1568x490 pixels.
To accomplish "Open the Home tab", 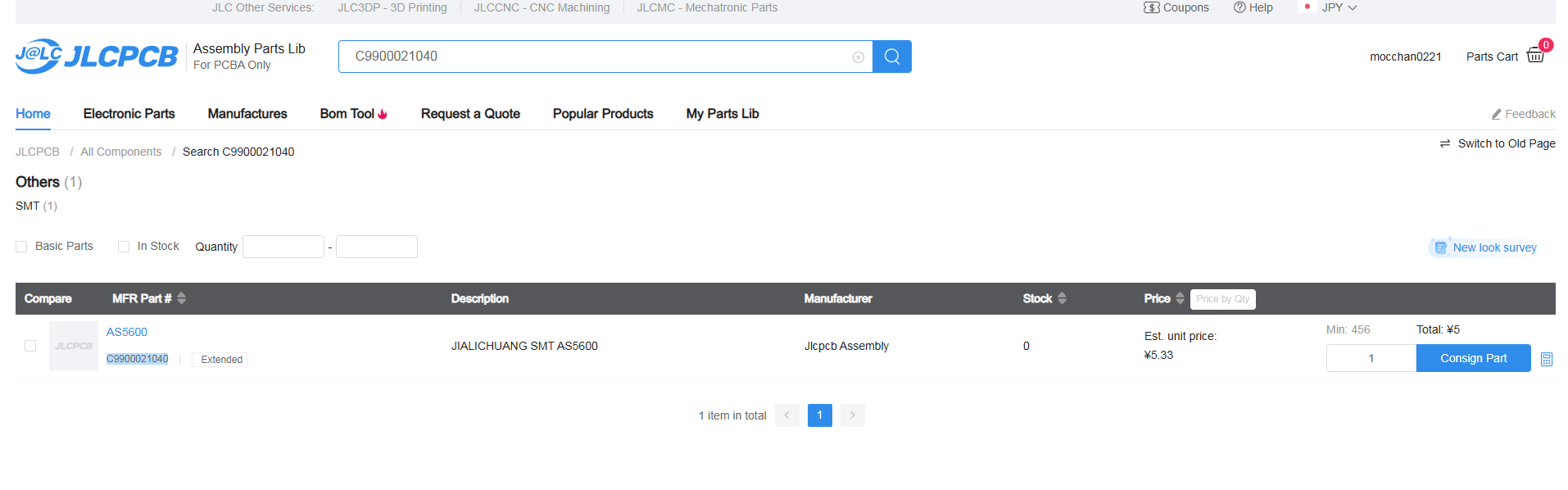I will click(33, 114).
